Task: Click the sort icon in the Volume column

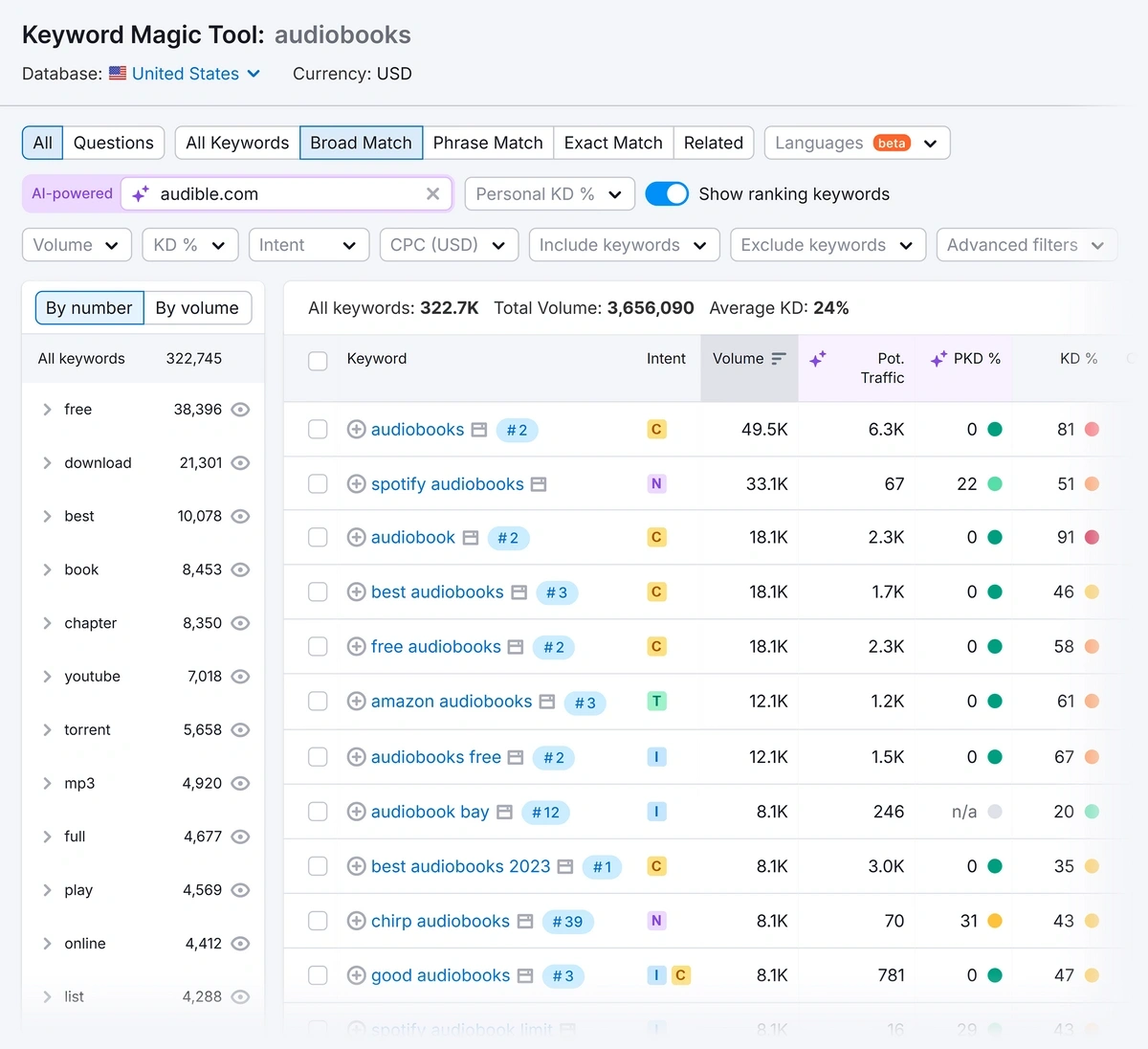Action: [x=777, y=357]
